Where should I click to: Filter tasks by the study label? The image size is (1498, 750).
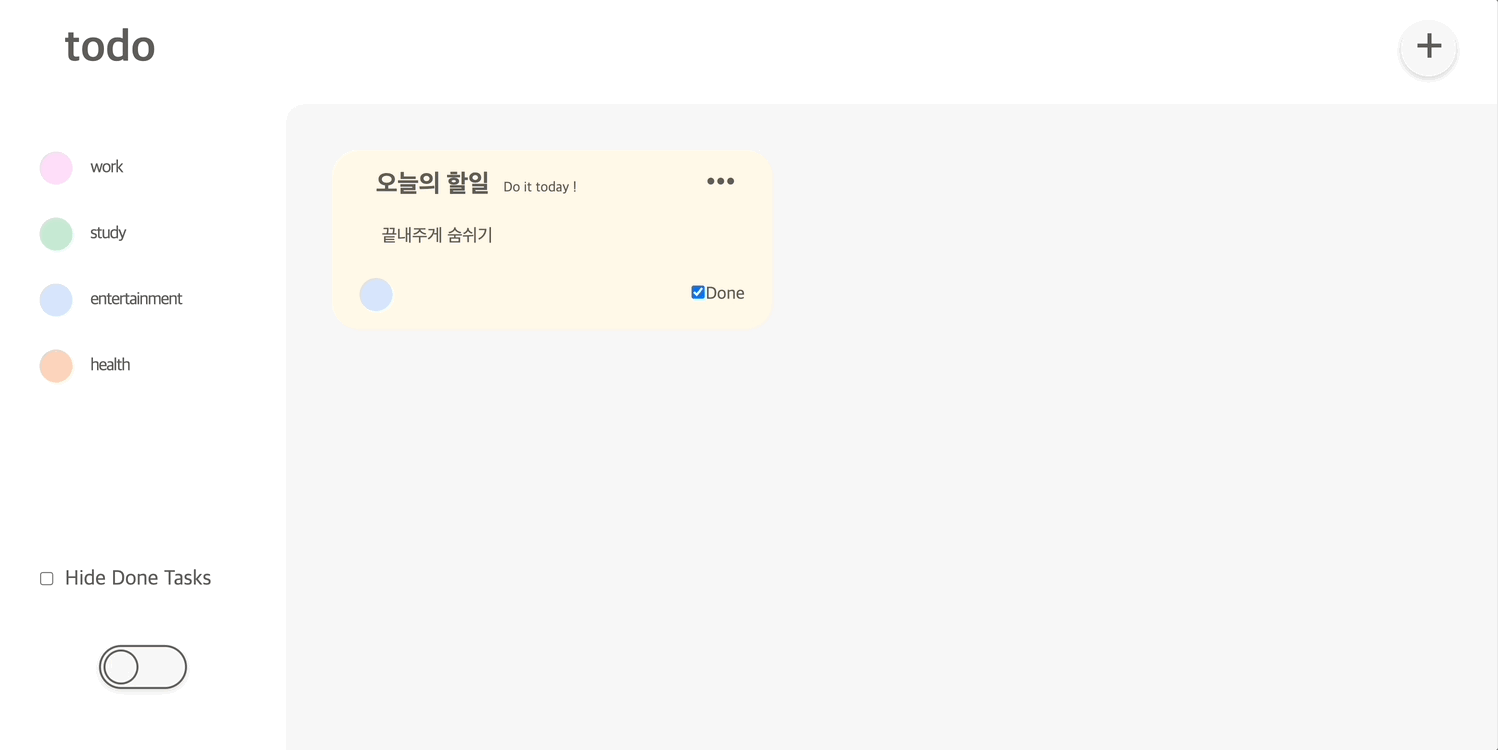108,233
